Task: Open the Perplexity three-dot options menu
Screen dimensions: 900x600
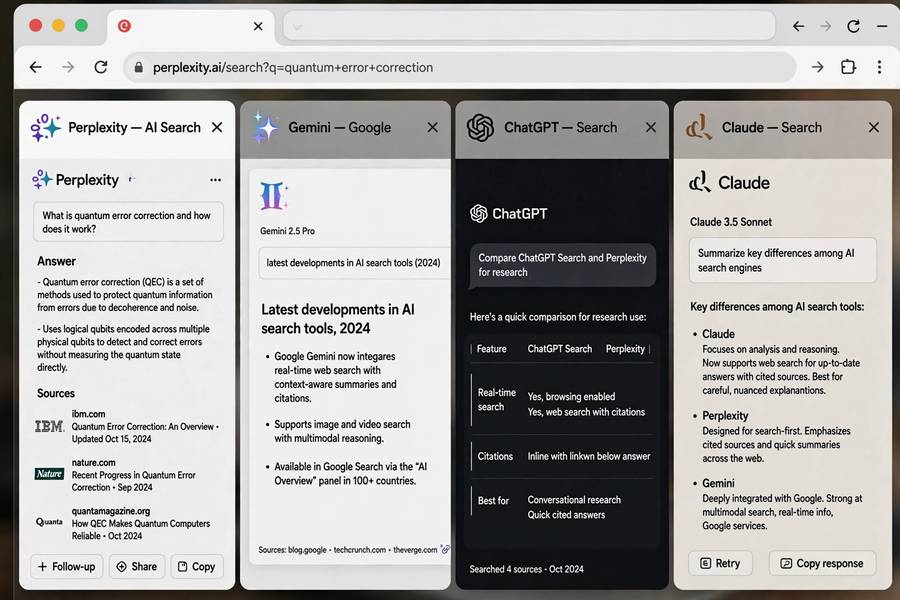Action: (215, 180)
